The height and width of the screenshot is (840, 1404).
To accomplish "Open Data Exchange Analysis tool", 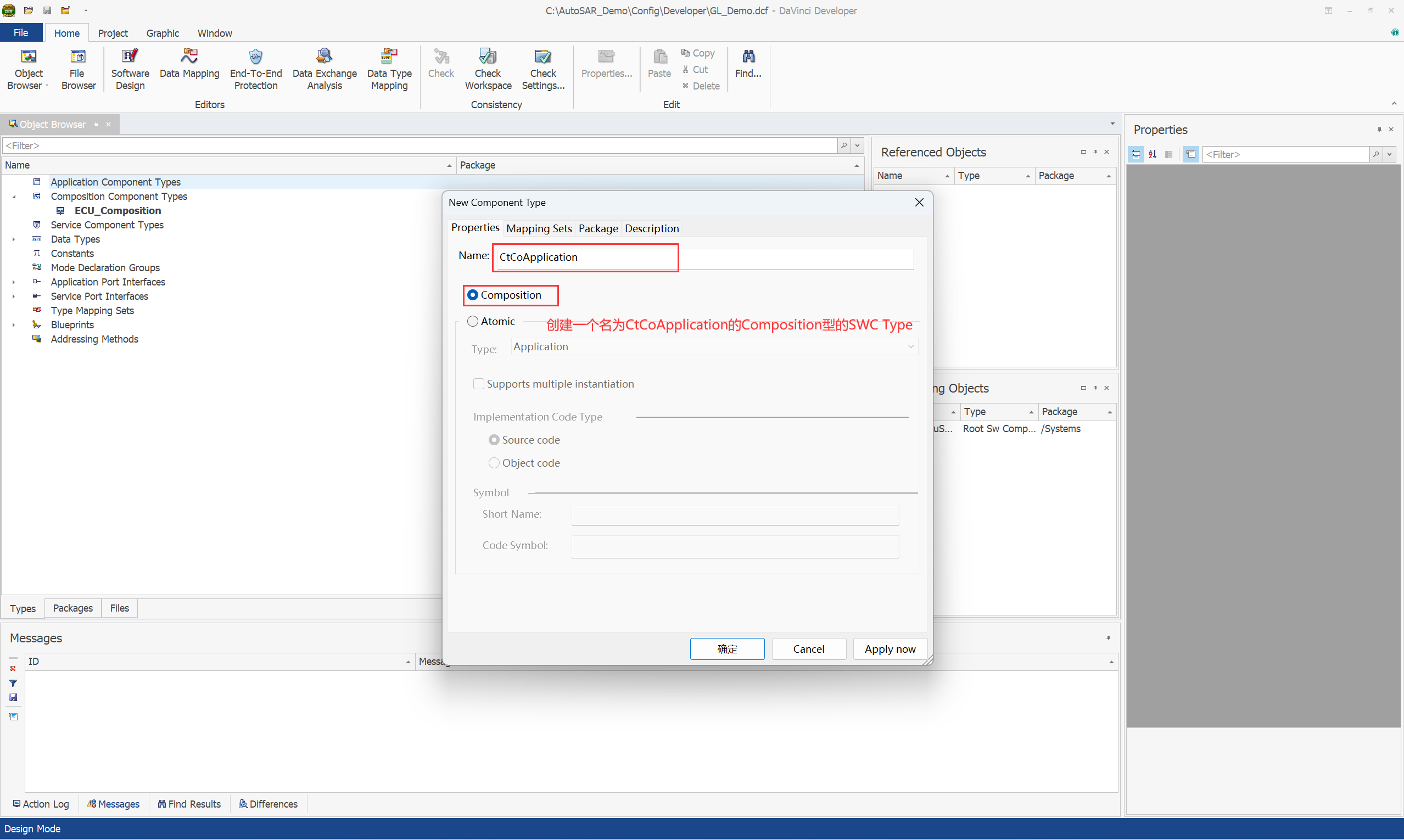I will coord(324,69).
